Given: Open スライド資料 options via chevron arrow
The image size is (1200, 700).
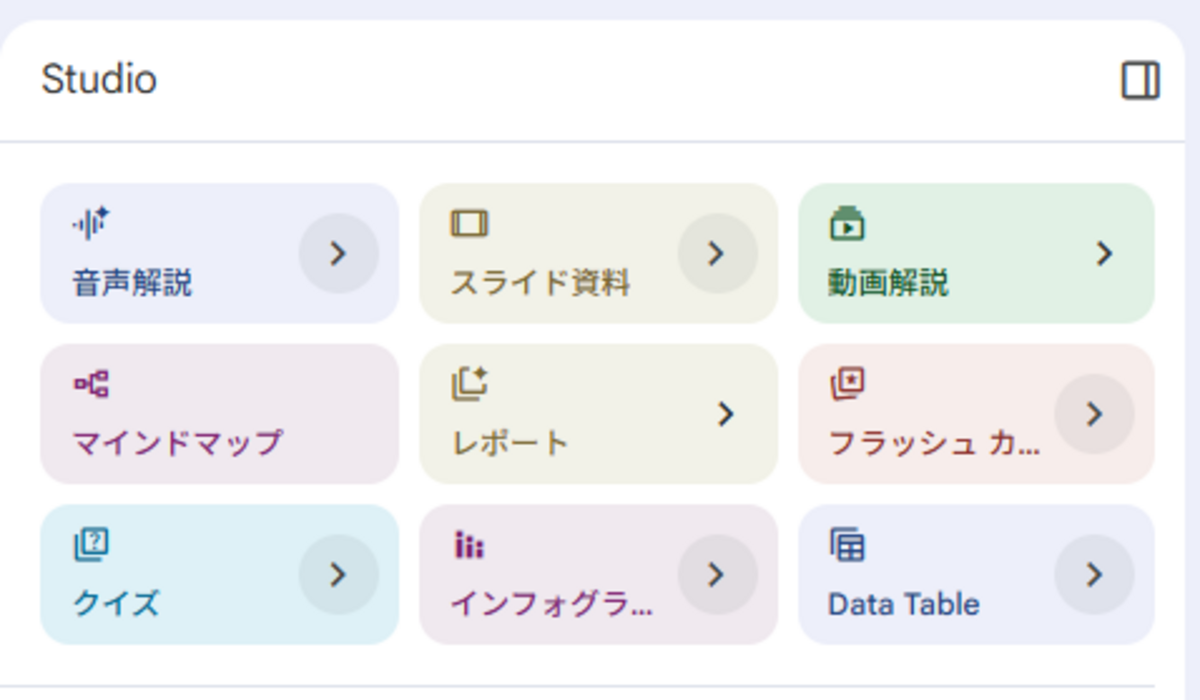Looking at the screenshot, I should (716, 254).
